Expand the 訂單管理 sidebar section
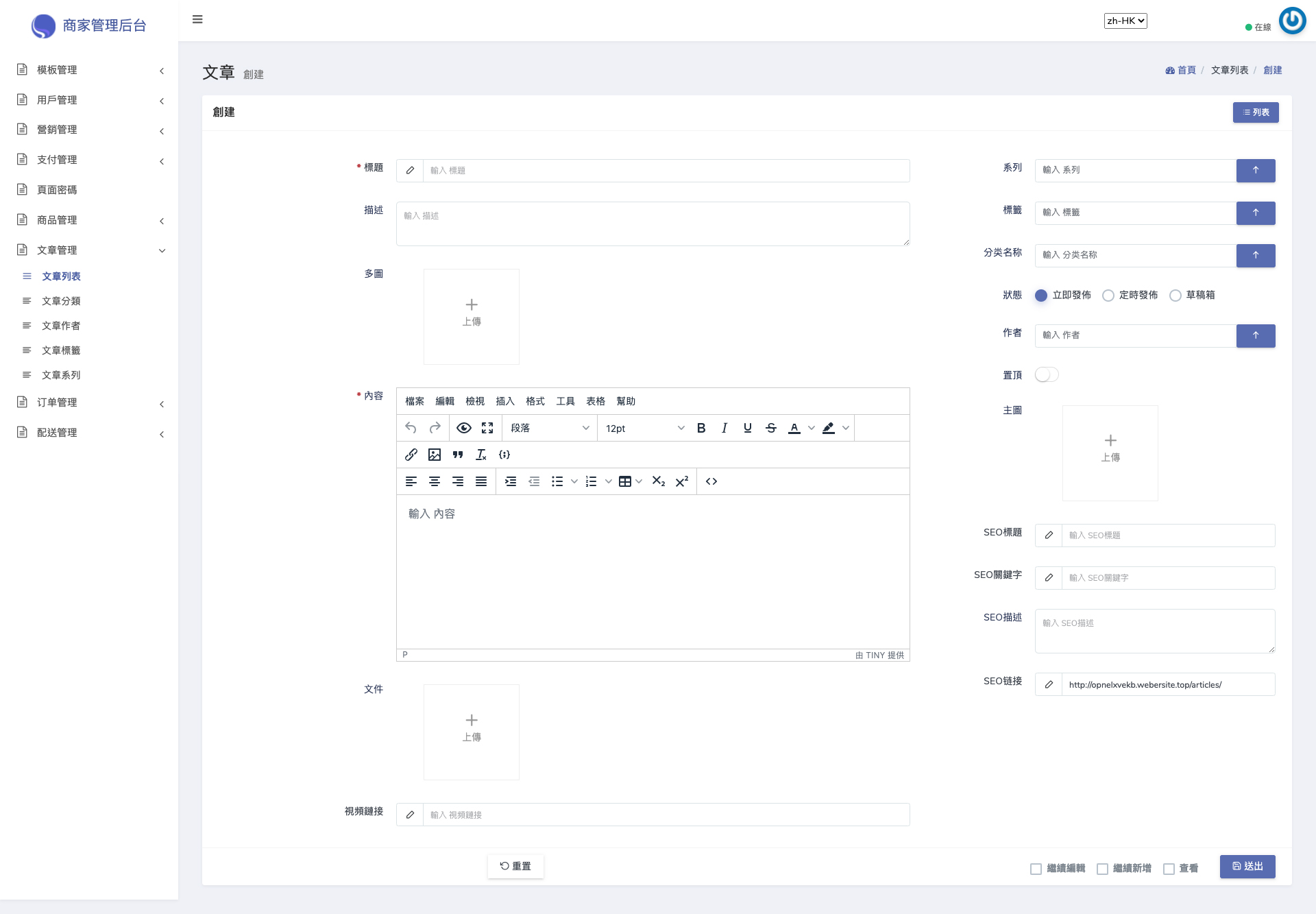The width and height of the screenshot is (1316, 914). click(58, 402)
